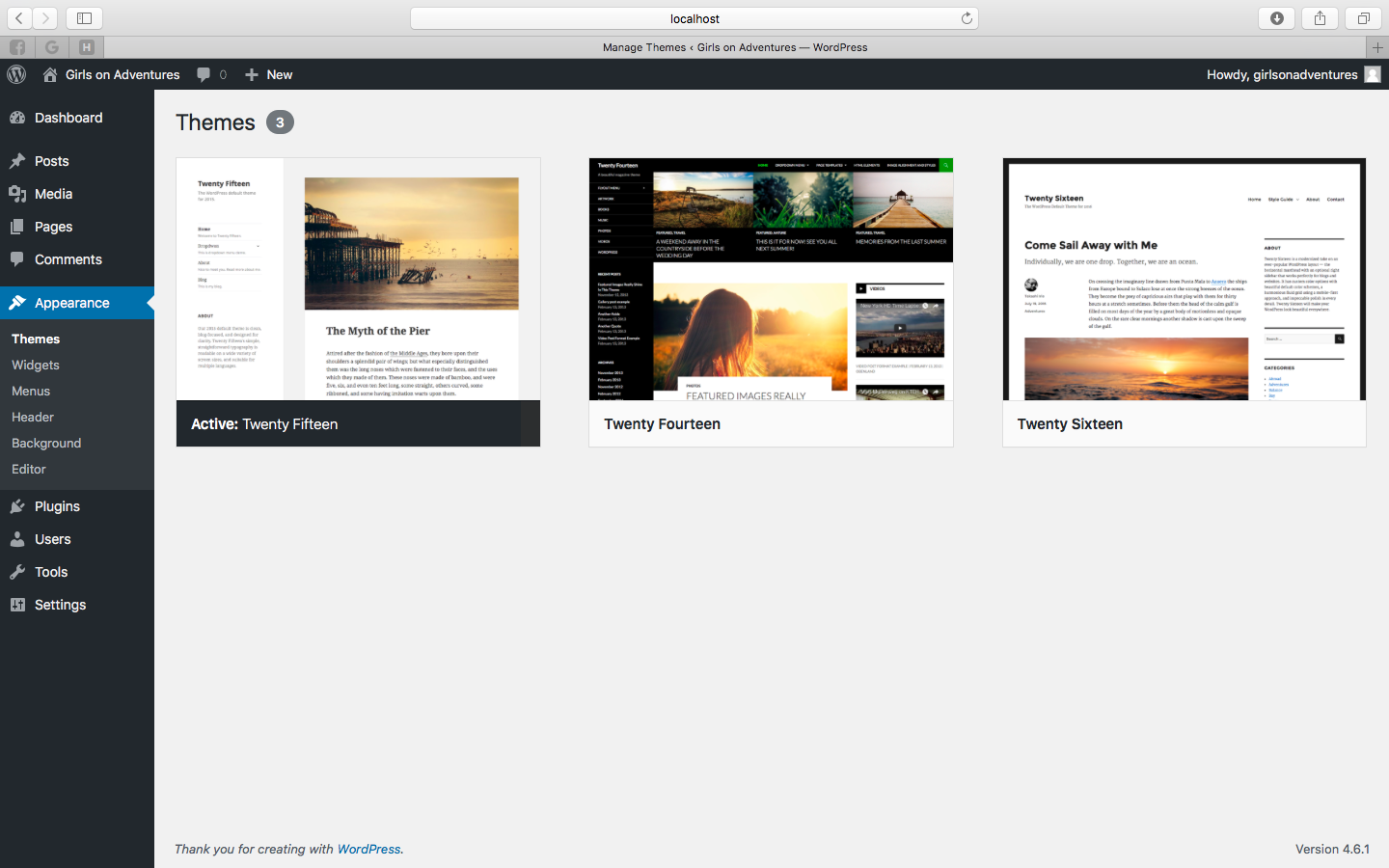Click the Girls on Adventures site name

coord(123,74)
